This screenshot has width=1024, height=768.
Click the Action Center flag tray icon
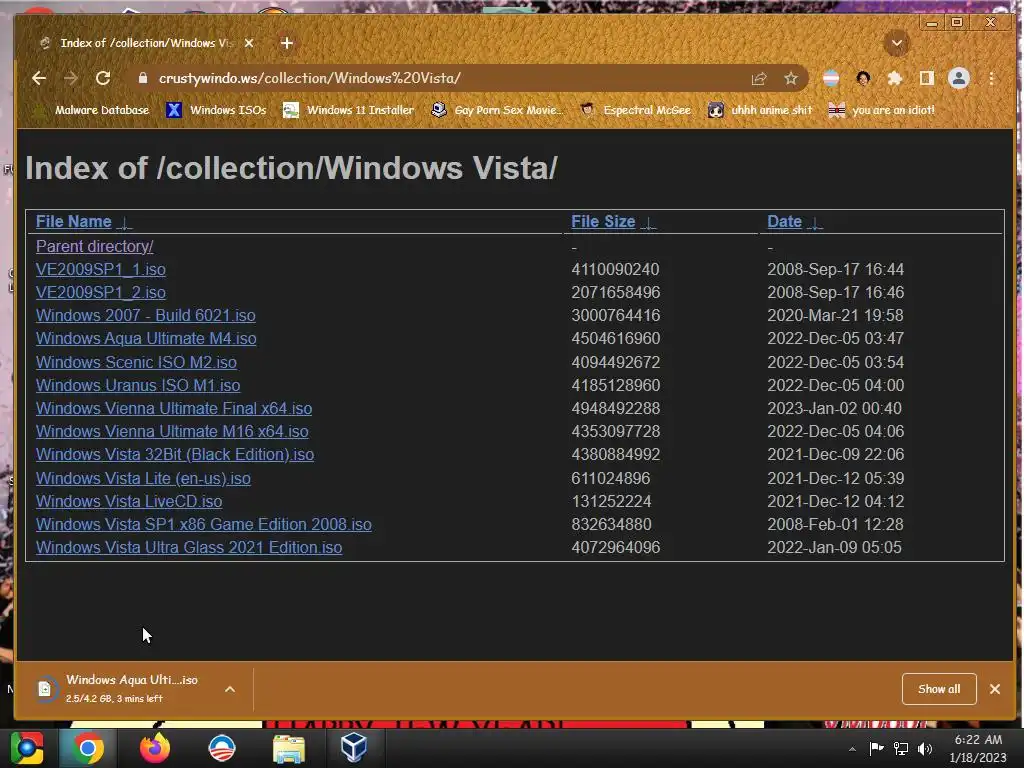(x=876, y=748)
